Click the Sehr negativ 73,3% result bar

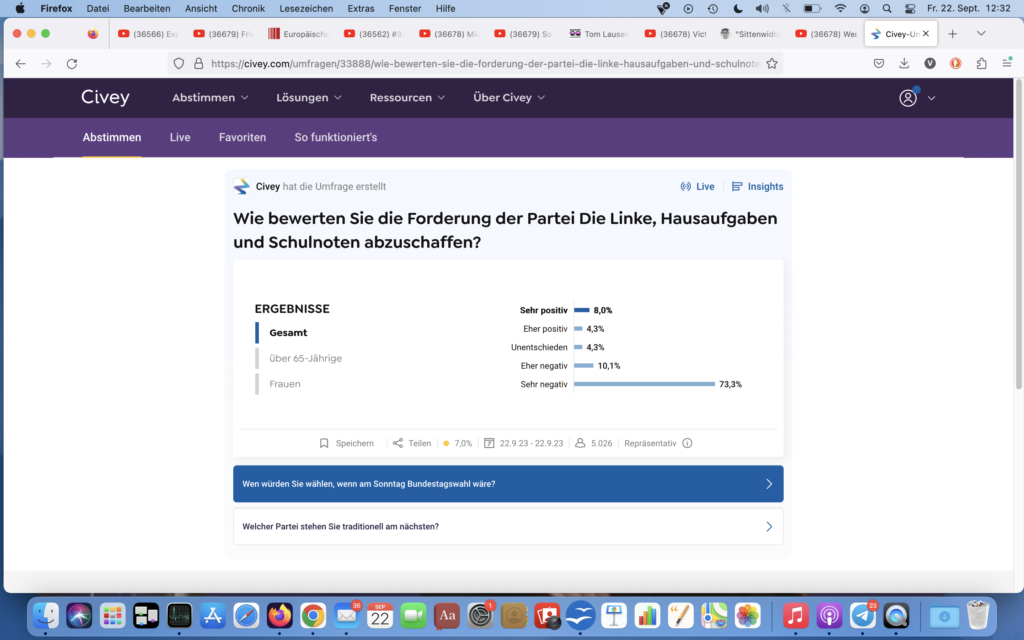(x=644, y=384)
